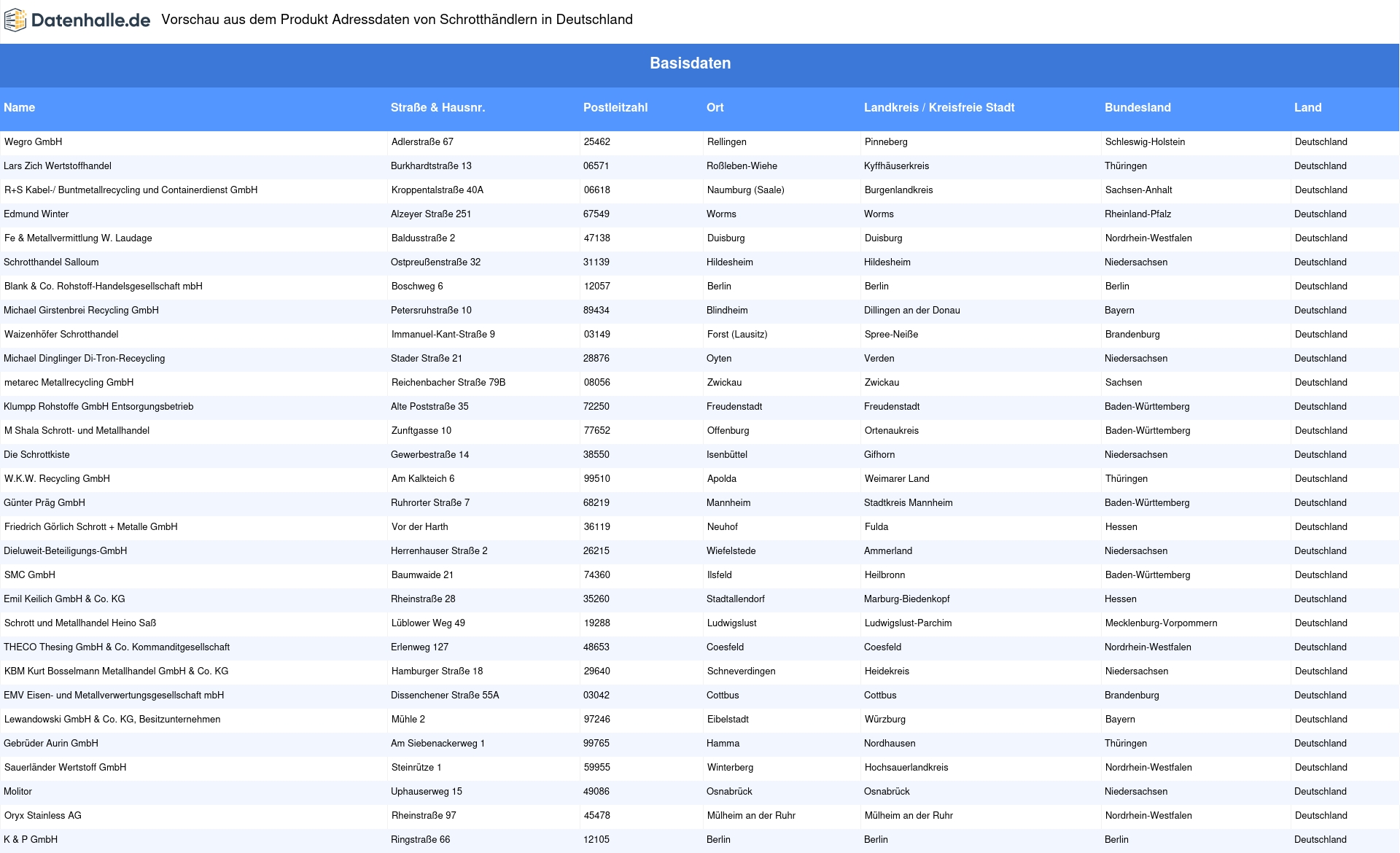Select M Shala Schrott- und Metallhandel
The height and width of the screenshot is (853, 1400).
[x=77, y=431]
